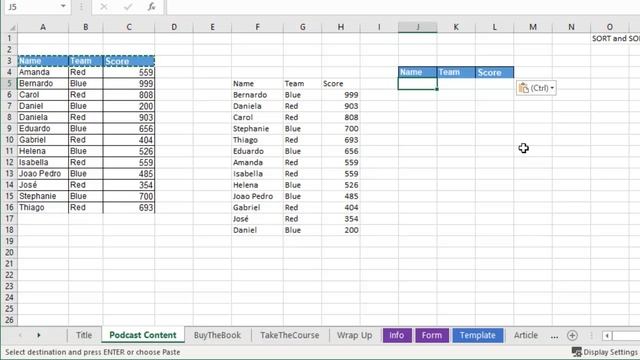The image size is (640, 360).
Task: Click the sheet tabs scroll left arrow
Action: click(x=20, y=336)
